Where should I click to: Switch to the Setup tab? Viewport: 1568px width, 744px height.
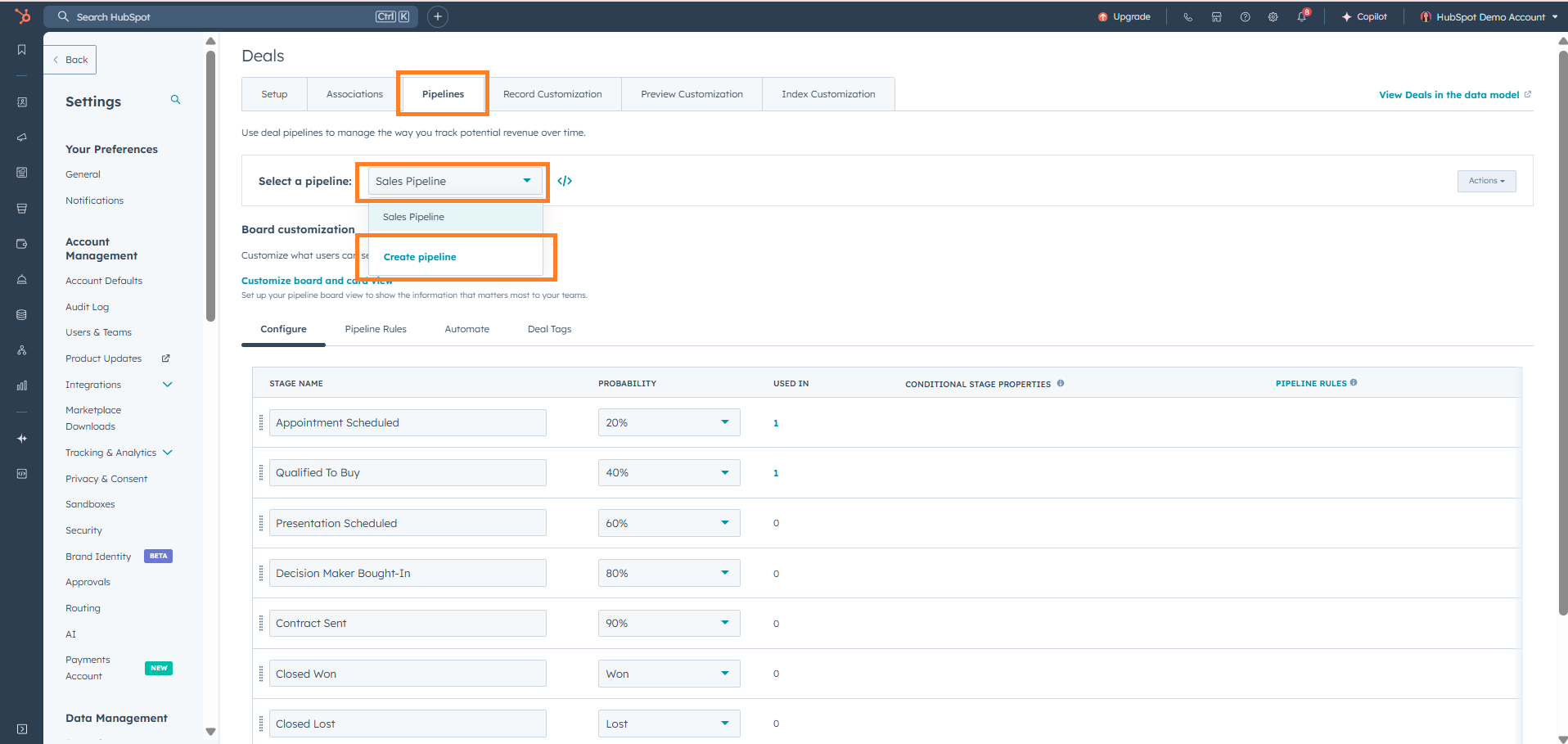pyautogui.click(x=274, y=94)
